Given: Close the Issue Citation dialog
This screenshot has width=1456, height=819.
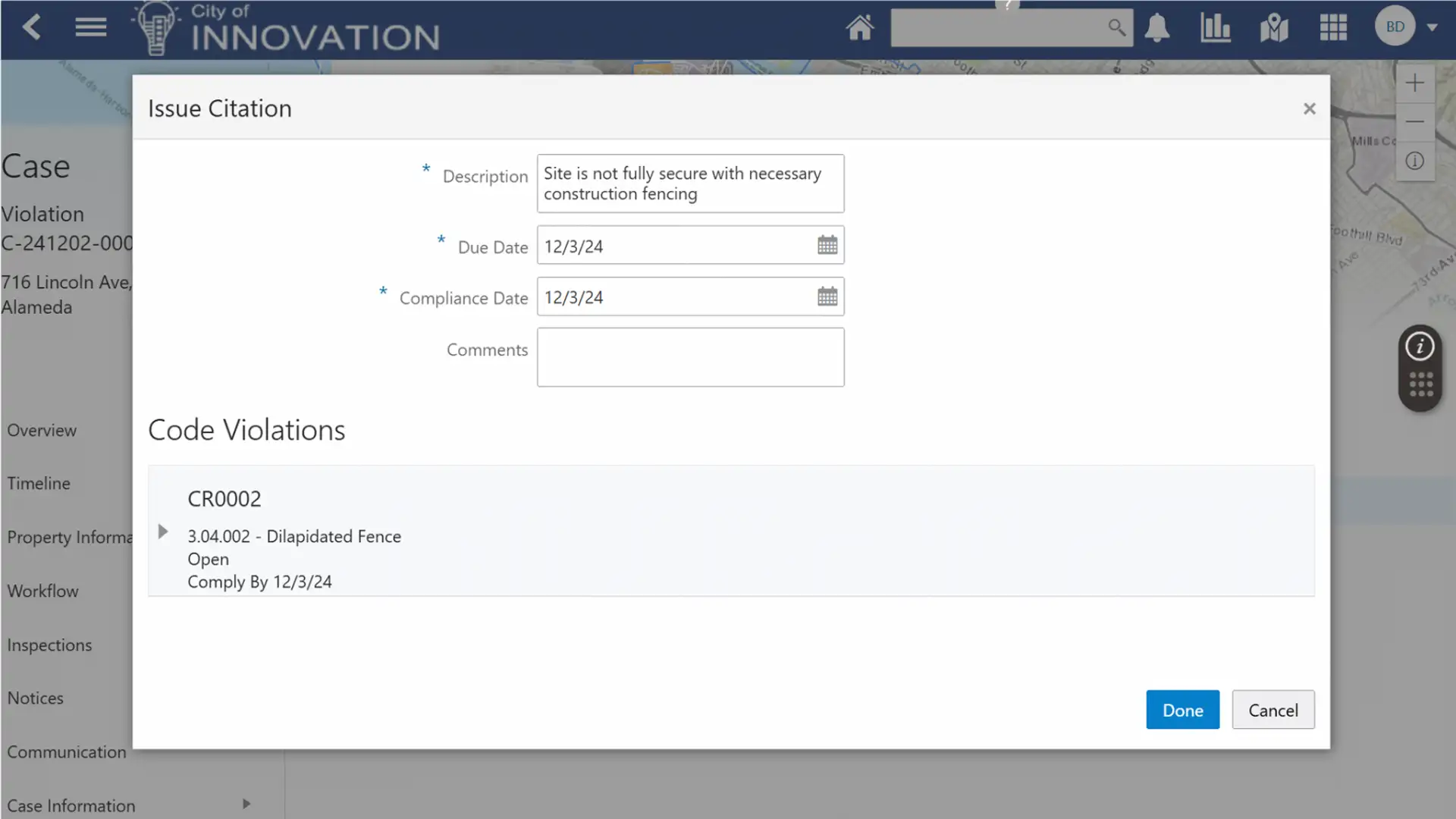Looking at the screenshot, I should [x=1309, y=109].
